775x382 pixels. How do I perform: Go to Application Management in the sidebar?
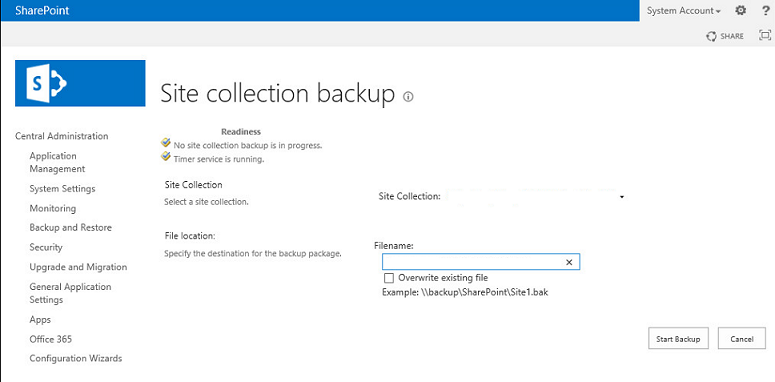pos(57,162)
